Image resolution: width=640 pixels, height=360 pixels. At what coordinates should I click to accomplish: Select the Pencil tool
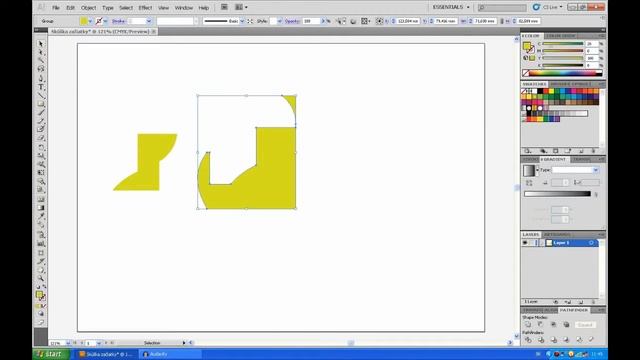point(41,121)
